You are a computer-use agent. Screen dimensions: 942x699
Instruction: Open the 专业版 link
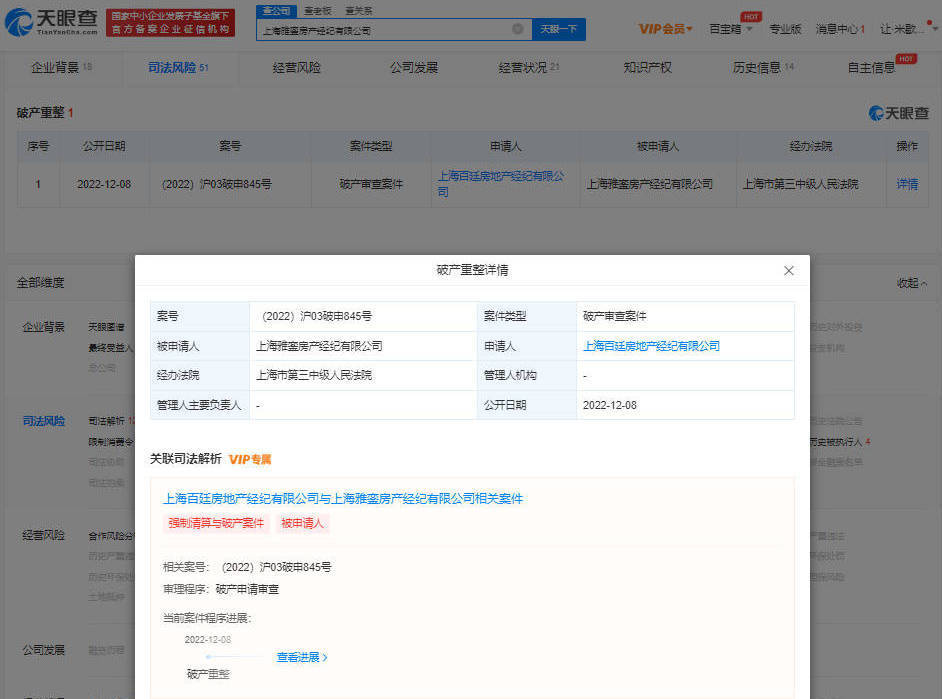[785, 29]
